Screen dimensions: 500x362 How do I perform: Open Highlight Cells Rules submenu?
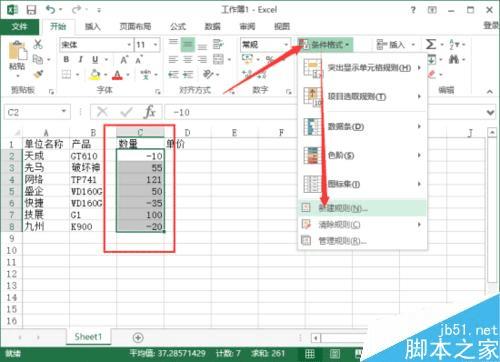coord(362,68)
